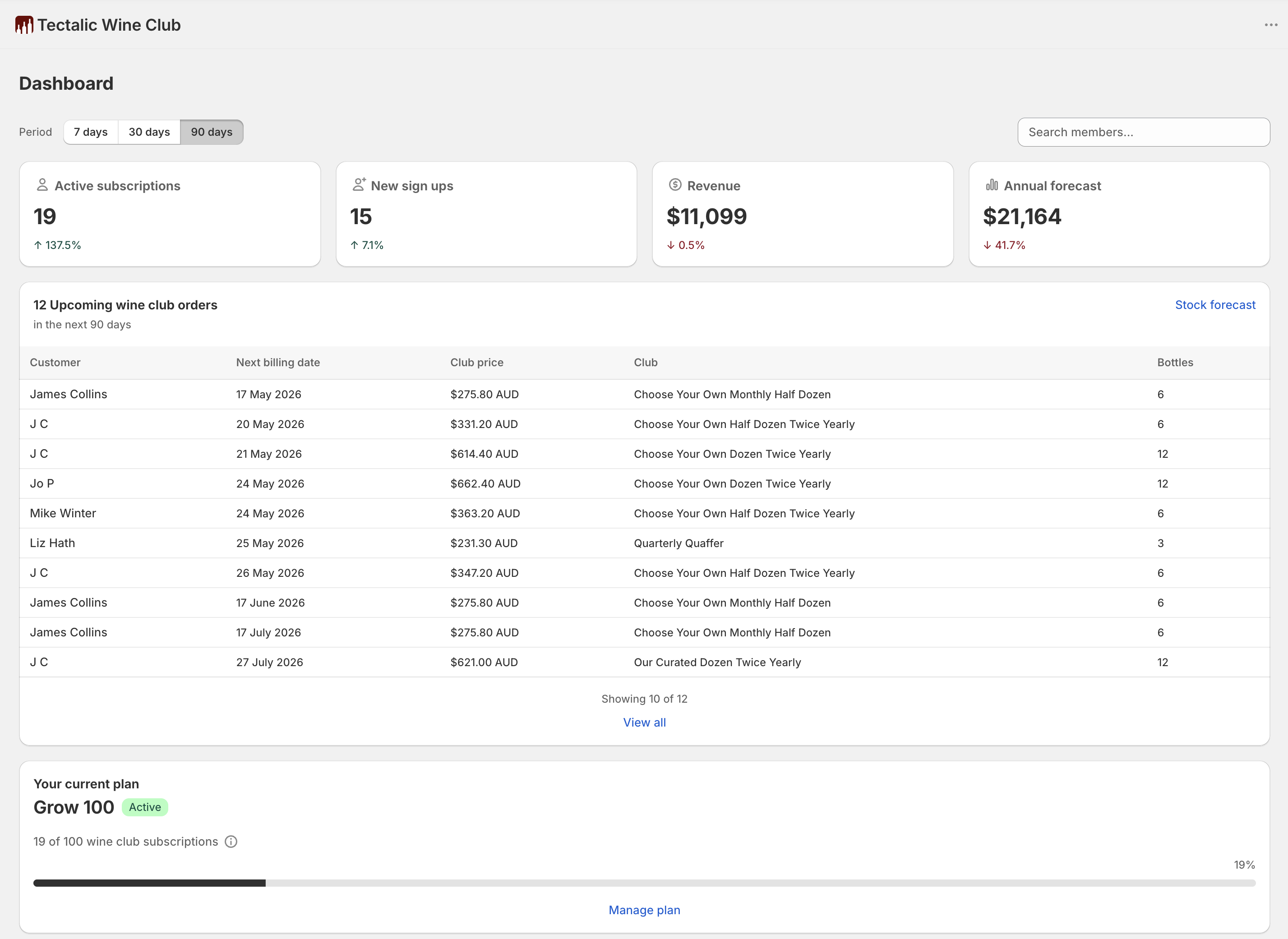
Task: Click the Next billing date column header
Action: coord(278,362)
